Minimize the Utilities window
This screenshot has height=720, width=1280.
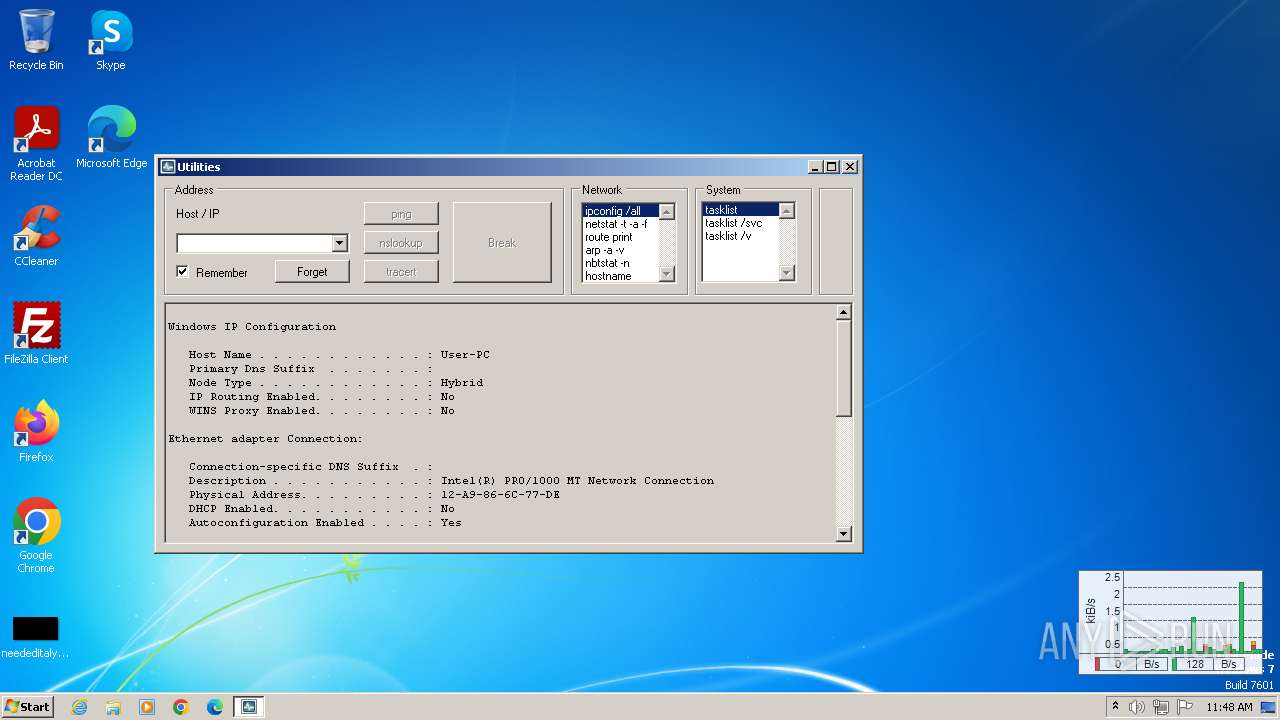815,167
